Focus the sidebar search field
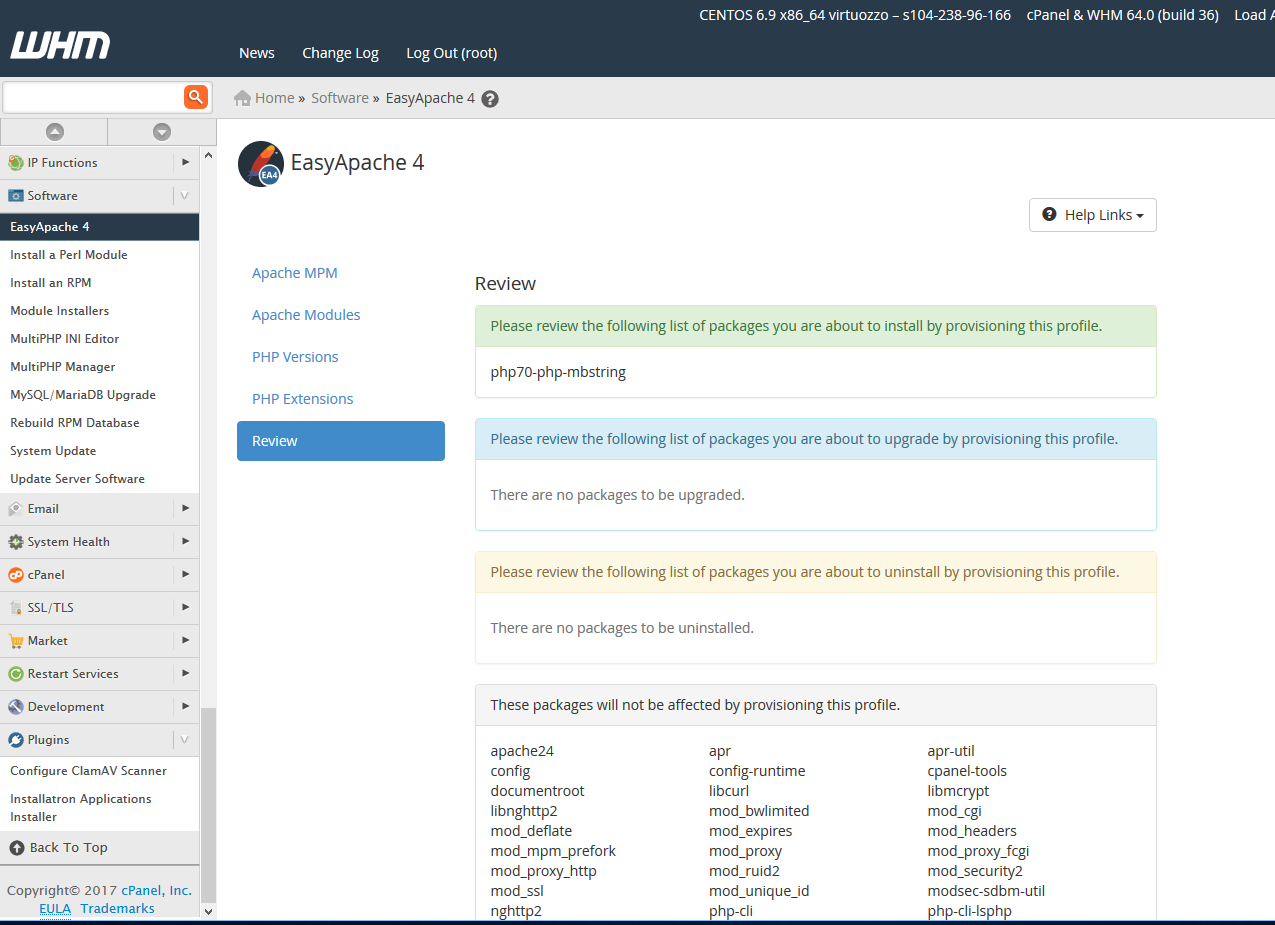This screenshot has height=925, width=1275. [94, 97]
